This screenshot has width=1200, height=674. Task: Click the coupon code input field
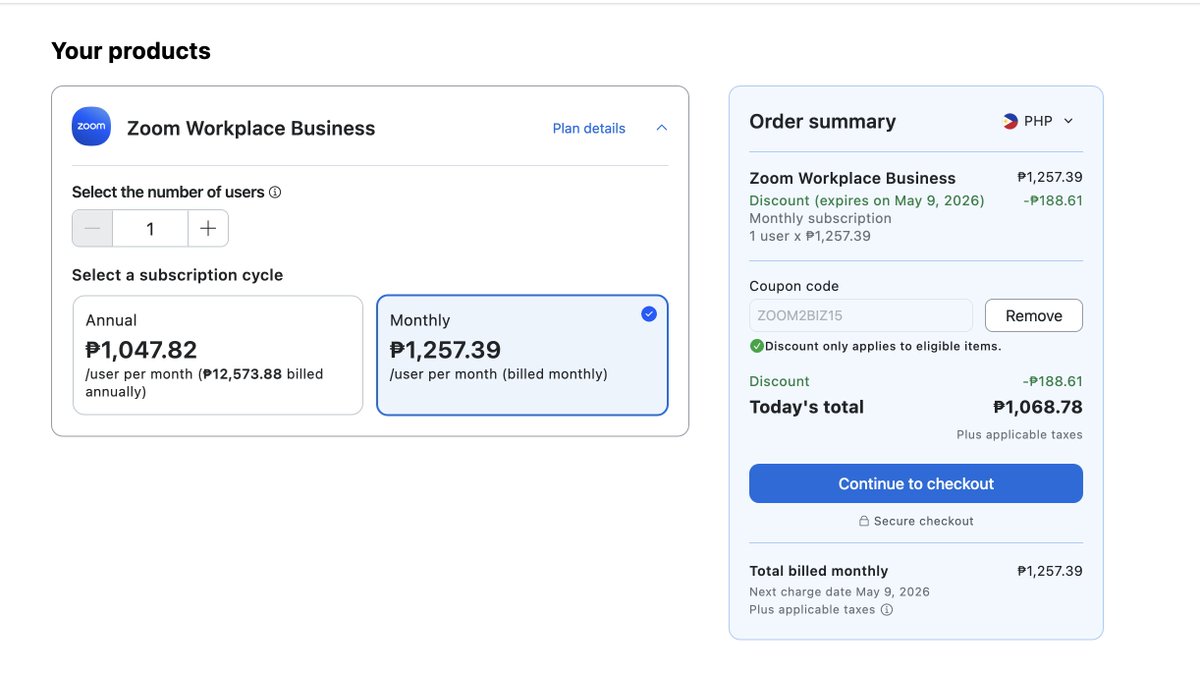pyautogui.click(x=861, y=316)
